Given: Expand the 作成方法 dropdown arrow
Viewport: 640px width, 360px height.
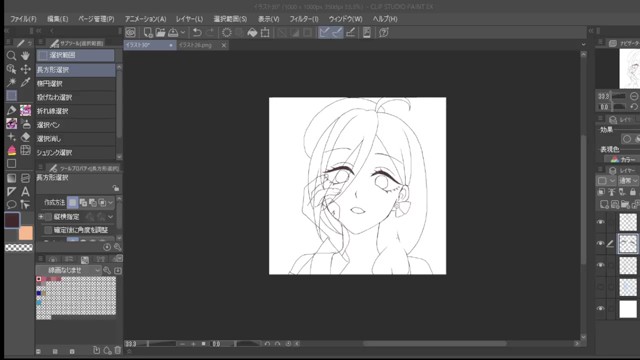Looking at the screenshot, I should tap(111, 202).
